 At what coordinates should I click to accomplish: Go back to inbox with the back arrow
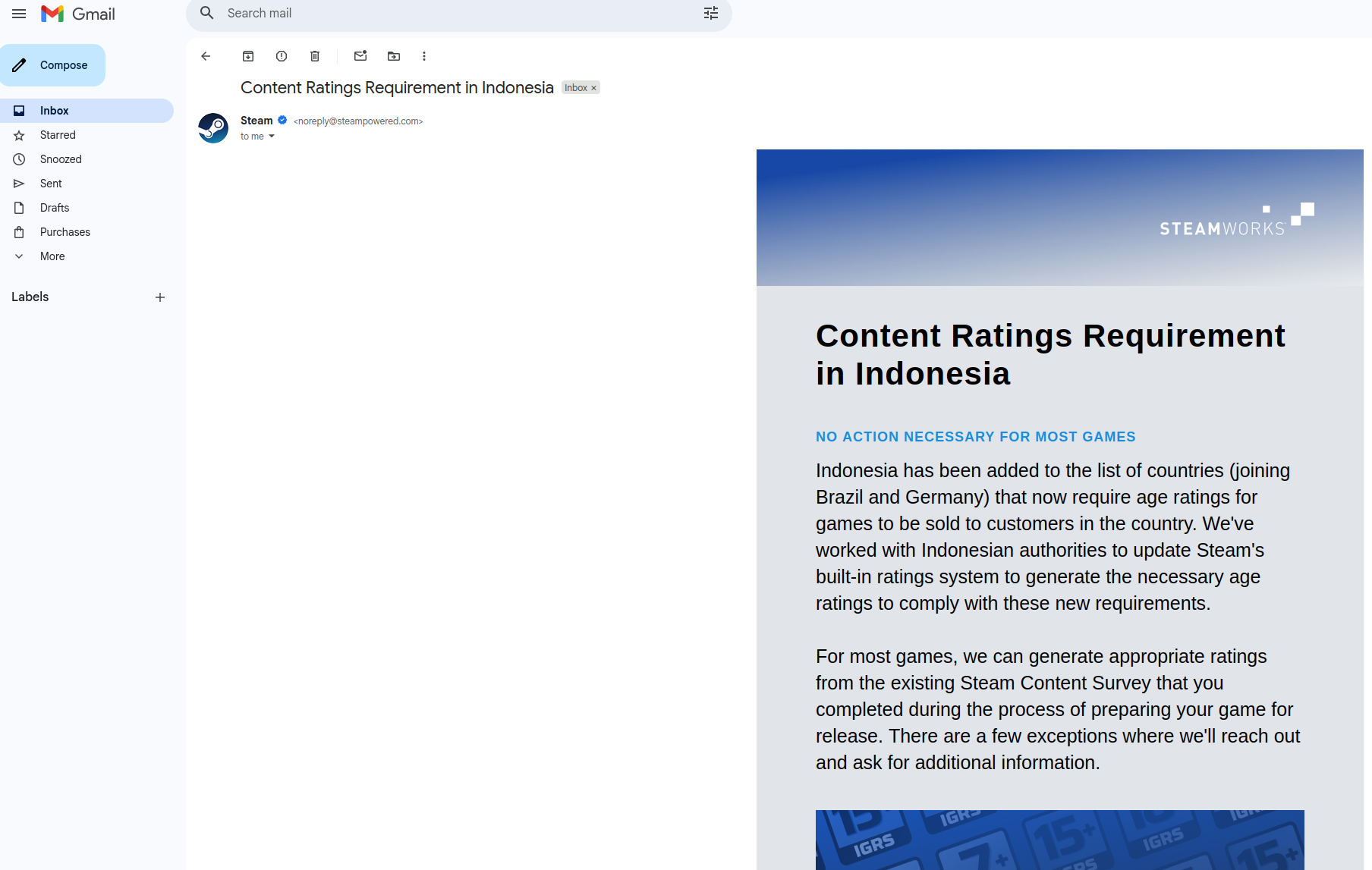click(206, 56)
